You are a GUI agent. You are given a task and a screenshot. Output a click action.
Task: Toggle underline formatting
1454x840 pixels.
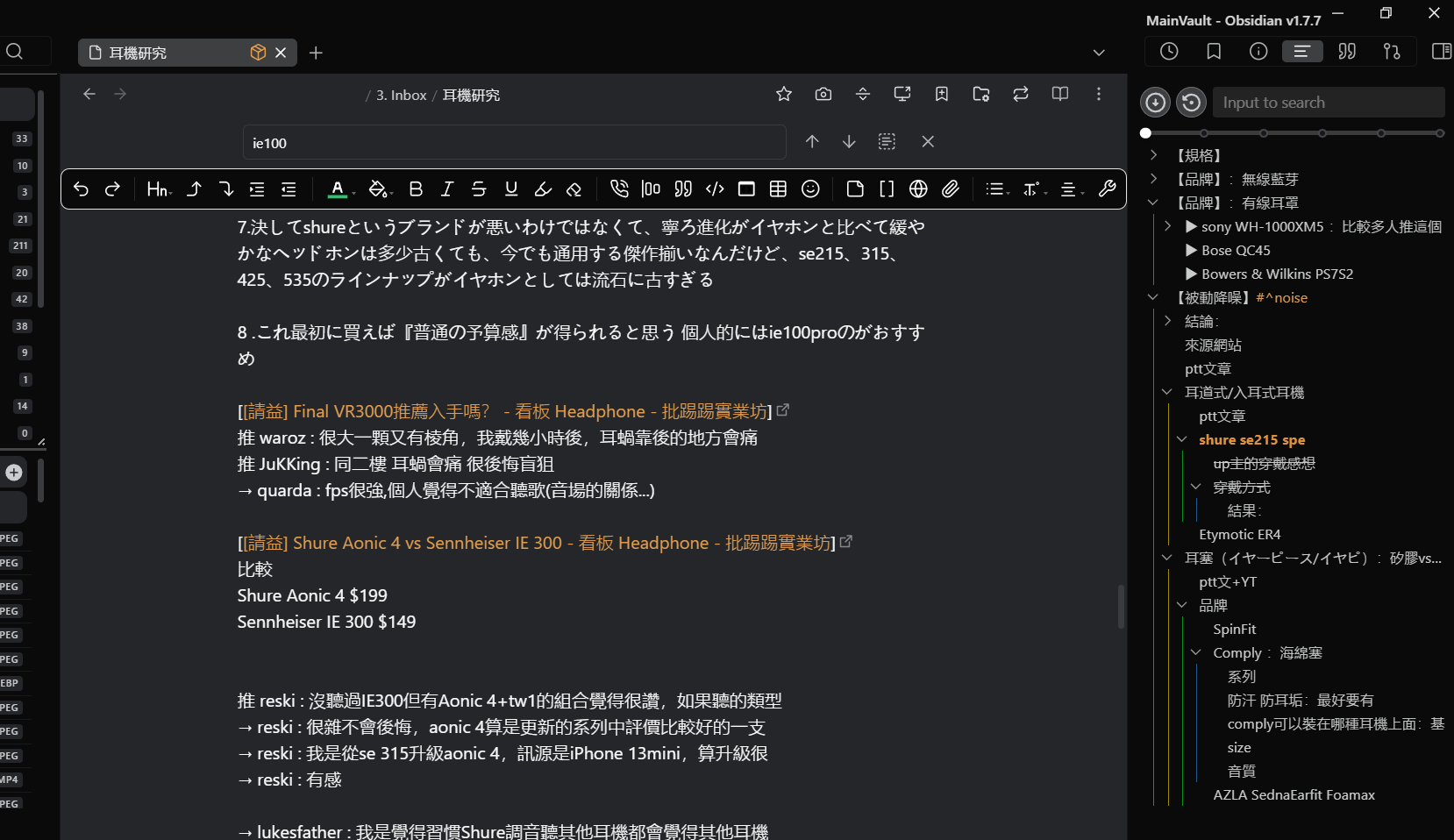pos(511,189)
